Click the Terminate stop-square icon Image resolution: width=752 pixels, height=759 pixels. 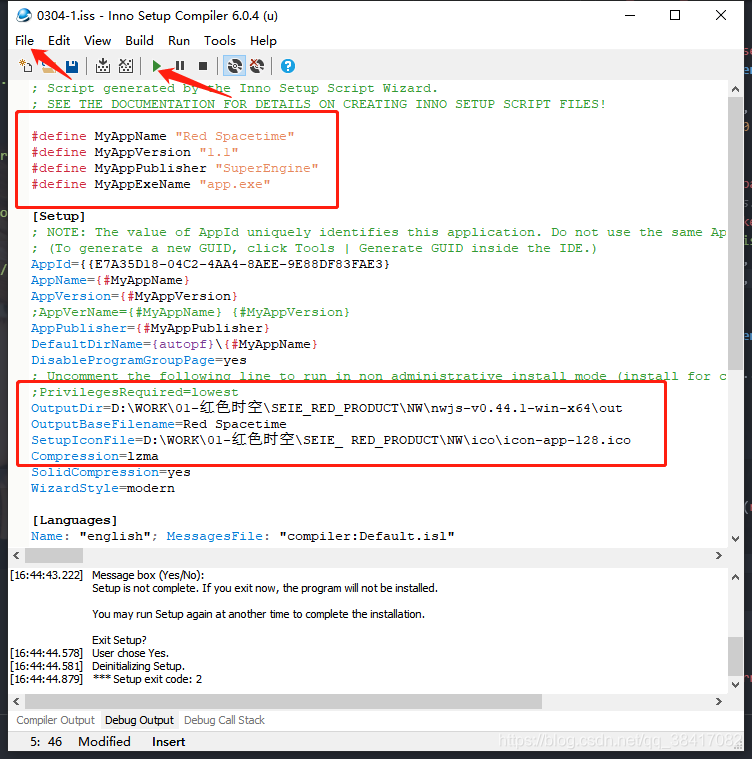click(x=203, y=66)
